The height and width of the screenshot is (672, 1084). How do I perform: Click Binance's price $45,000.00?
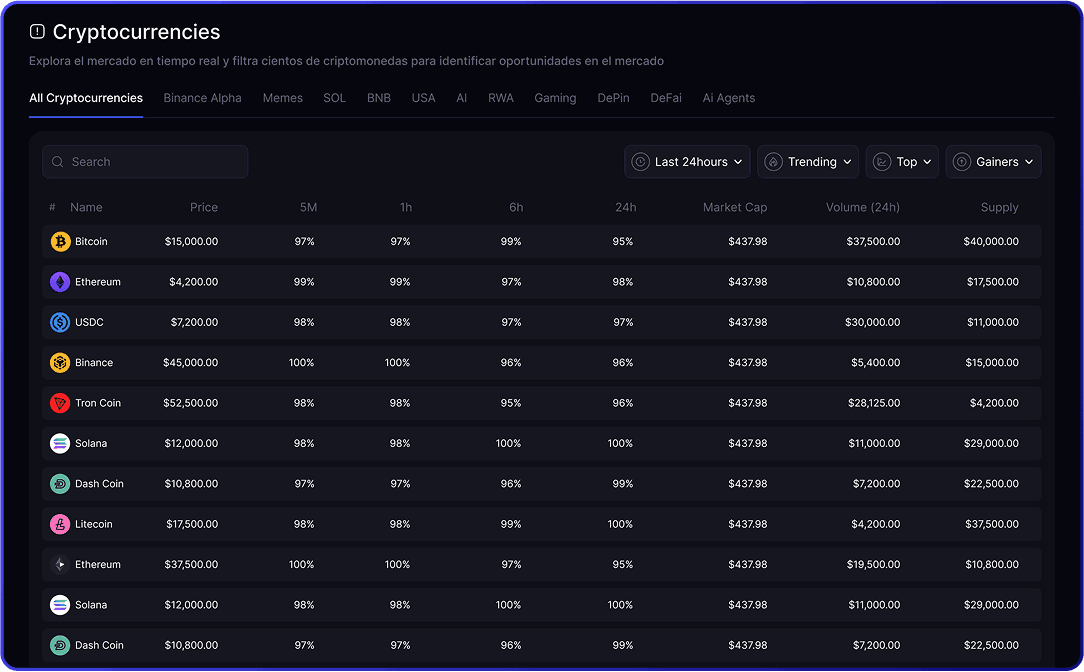click(x=191, y=362)
